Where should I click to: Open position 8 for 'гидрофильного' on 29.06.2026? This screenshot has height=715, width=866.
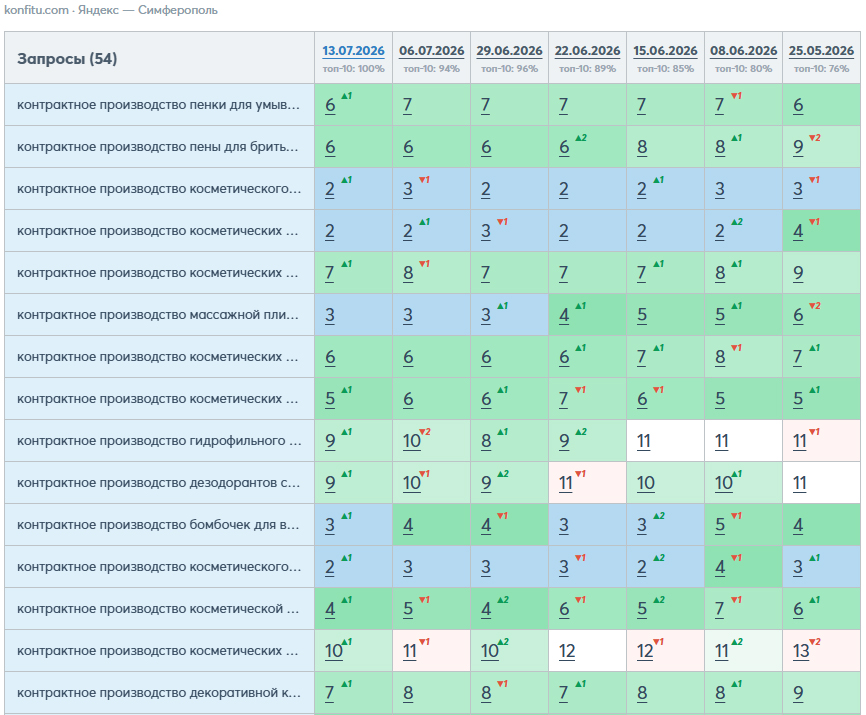(486, 441)
